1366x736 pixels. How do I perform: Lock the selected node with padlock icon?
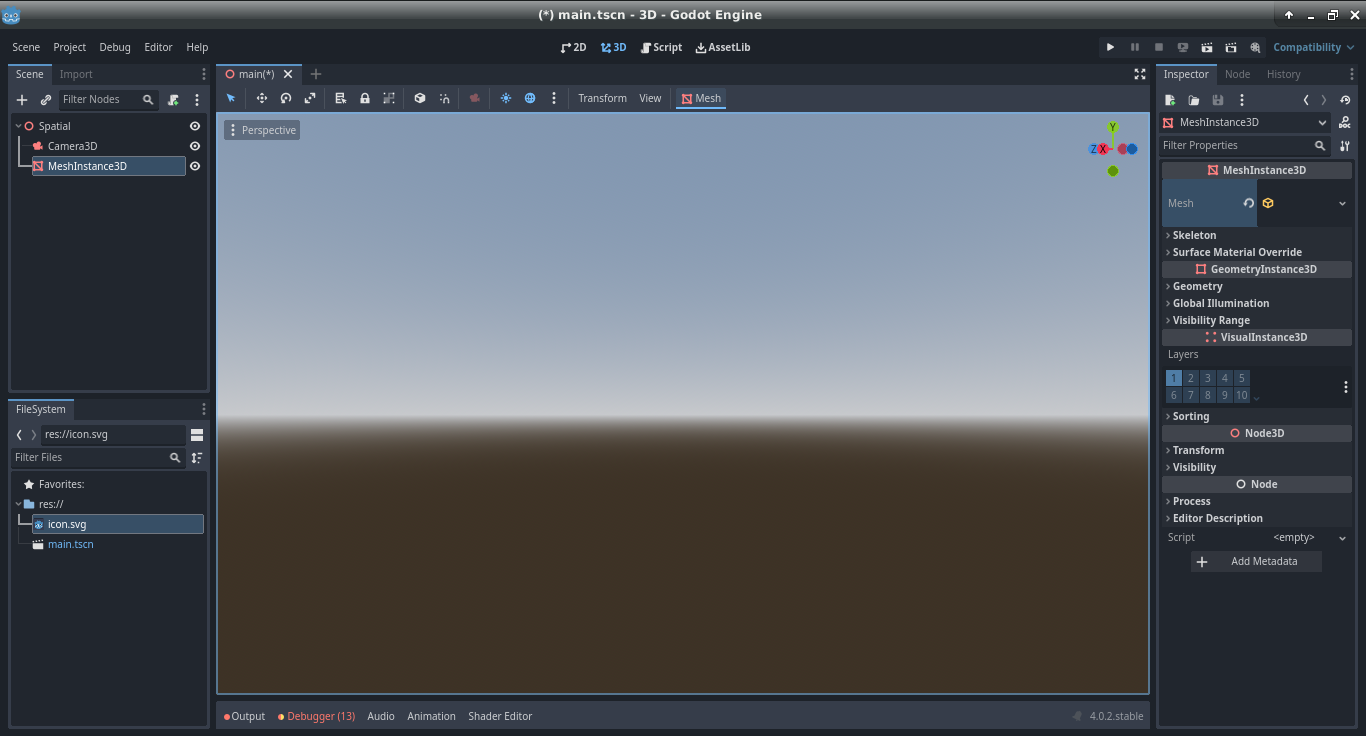[x=365, y=98]
